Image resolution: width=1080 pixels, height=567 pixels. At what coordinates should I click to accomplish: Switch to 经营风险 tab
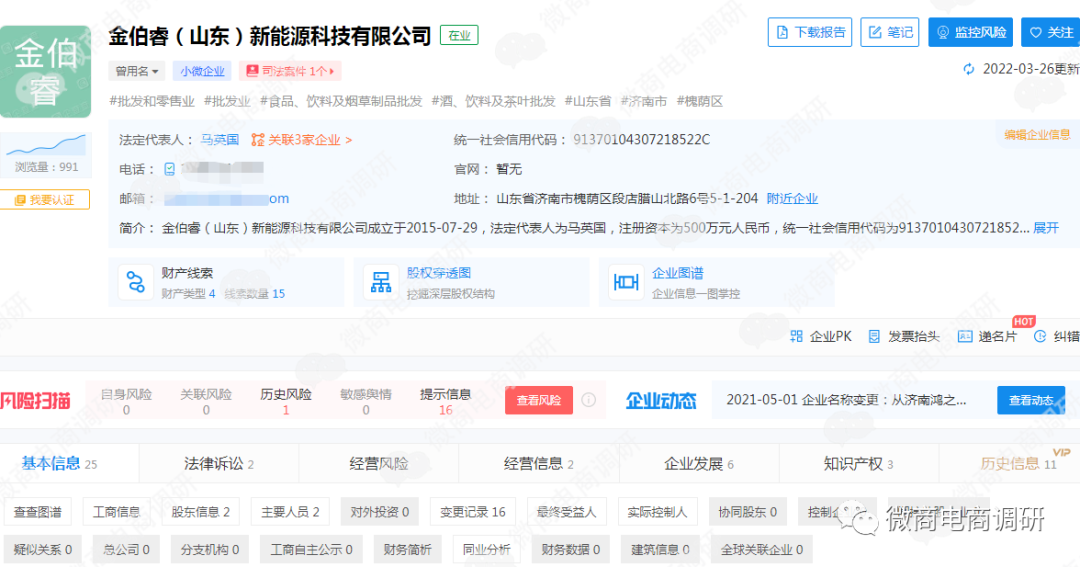(379, 464)
